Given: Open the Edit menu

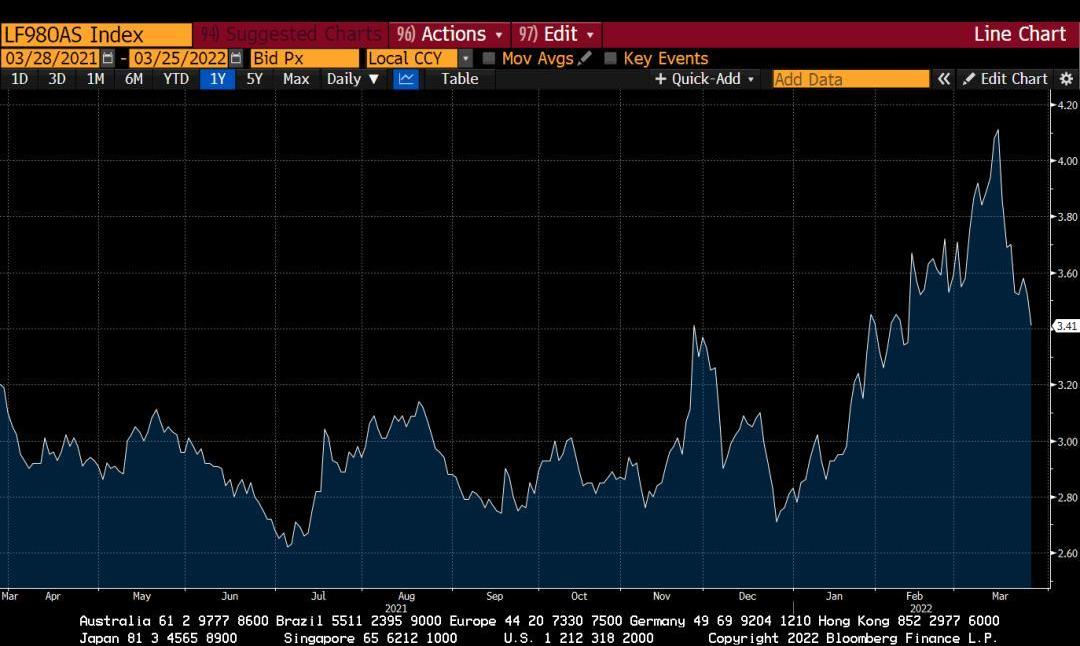Looking at the screenshot, I should [x=557, y=34].
